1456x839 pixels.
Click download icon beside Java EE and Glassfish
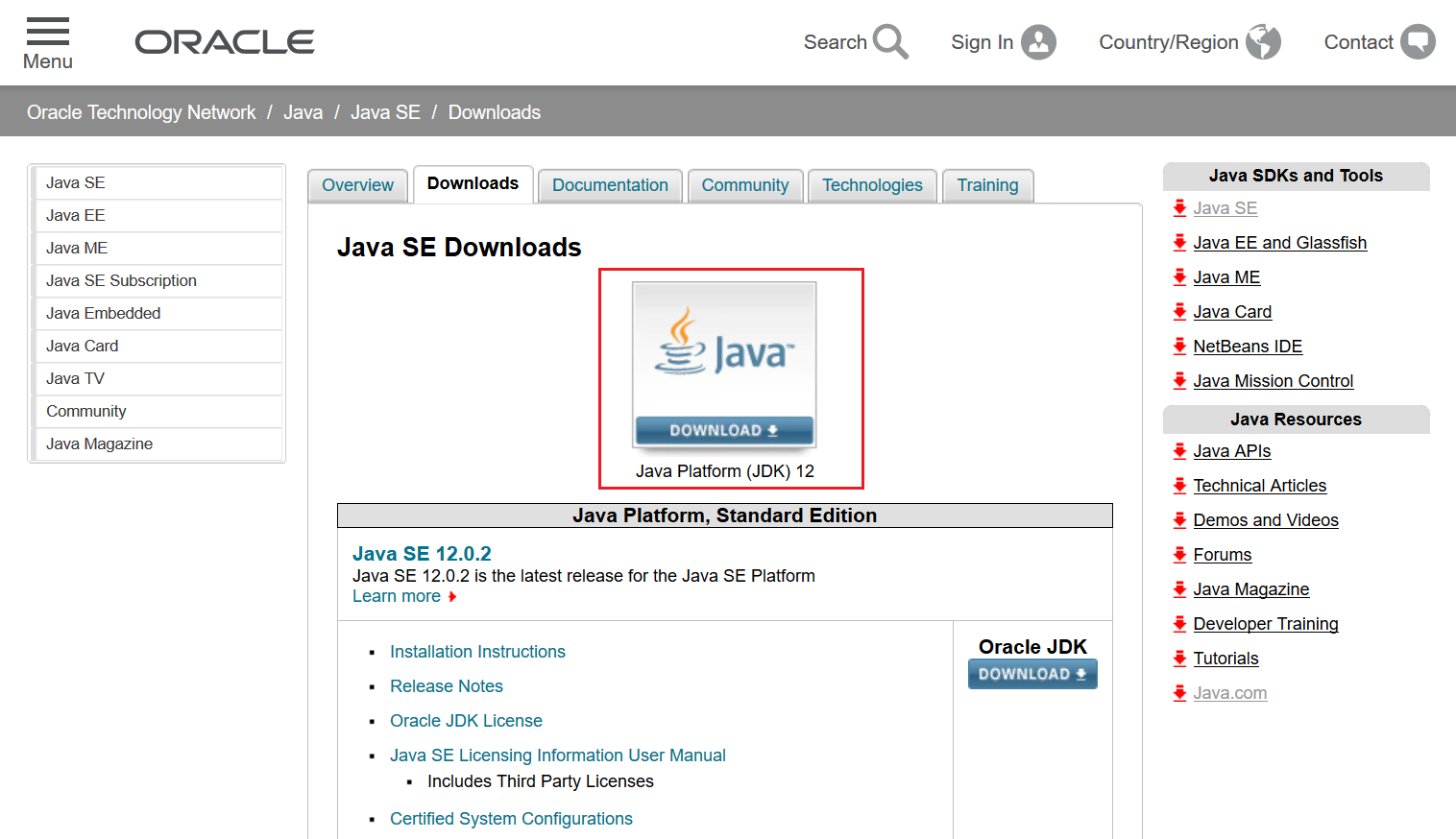point(1179,243)
